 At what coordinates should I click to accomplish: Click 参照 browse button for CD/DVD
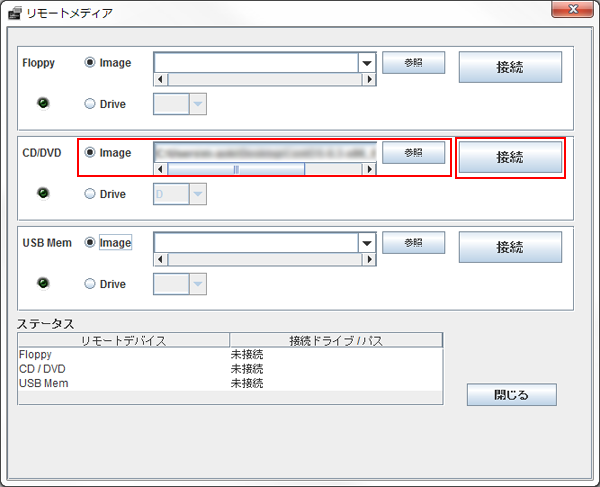(414, 152)
